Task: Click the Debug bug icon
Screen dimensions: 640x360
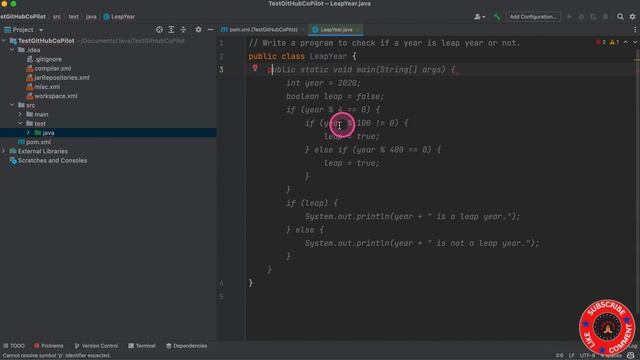Action: pos(581,17)
